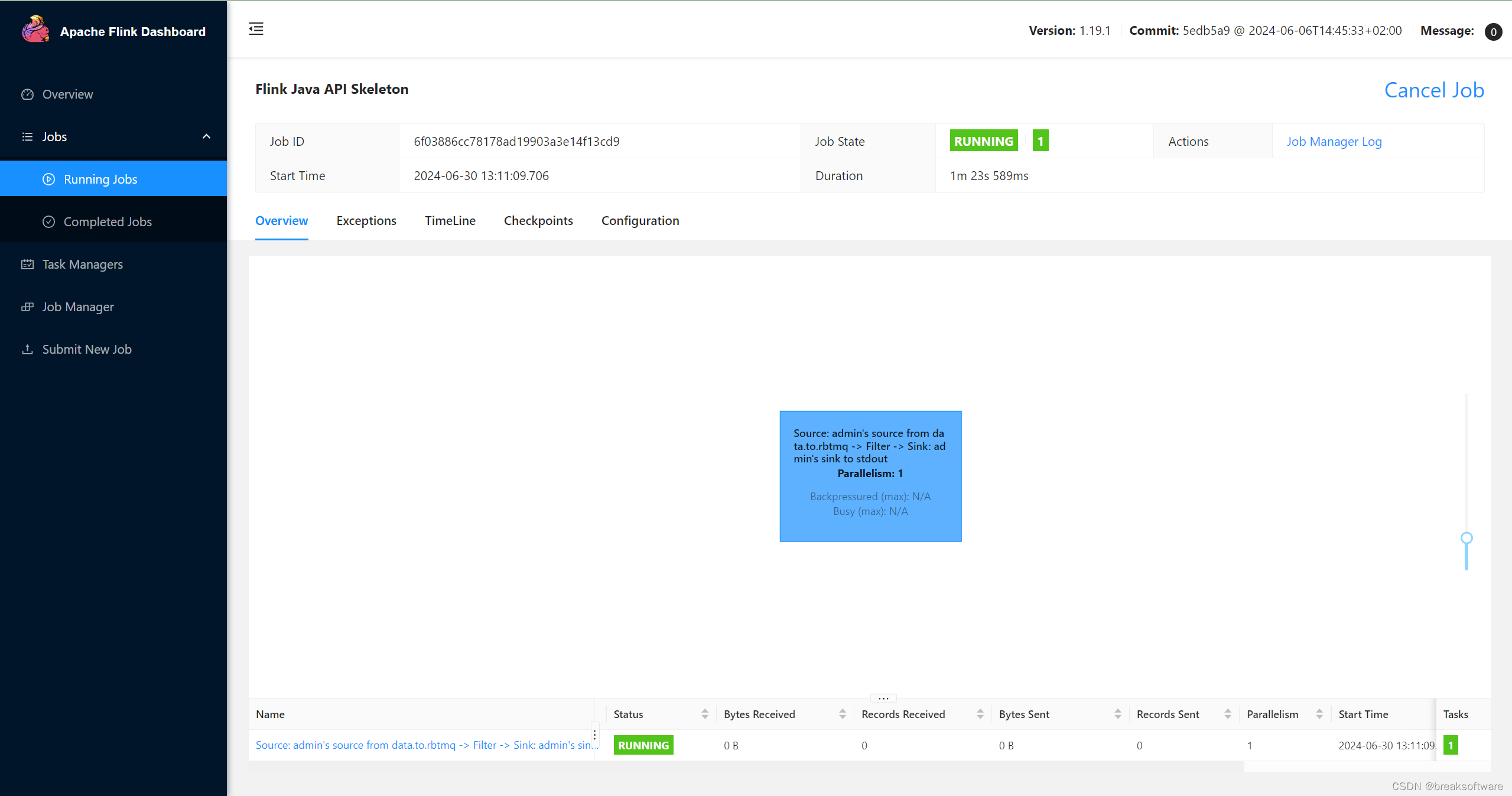The height and width of the screenshot is (796, 1512).
Task: Click the three-dot column resize handle beside Name
Action: [x=594, y=736]
